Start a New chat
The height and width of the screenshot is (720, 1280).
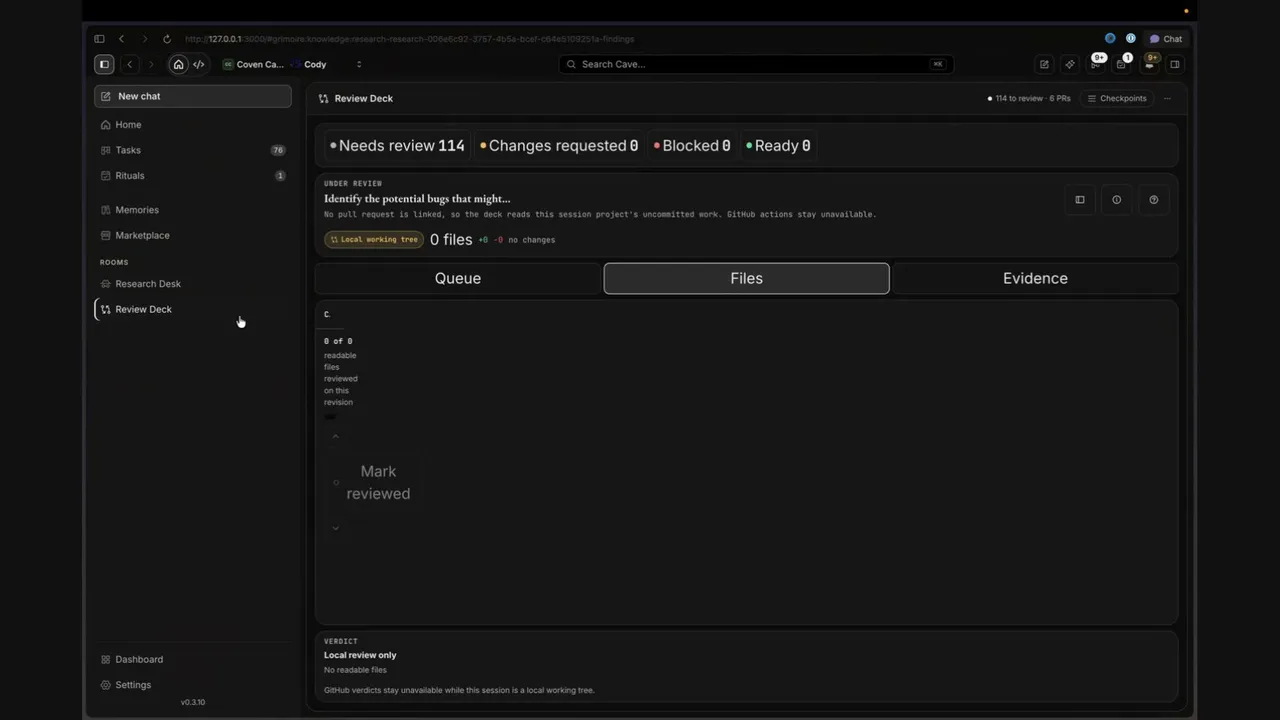[193, 96]
